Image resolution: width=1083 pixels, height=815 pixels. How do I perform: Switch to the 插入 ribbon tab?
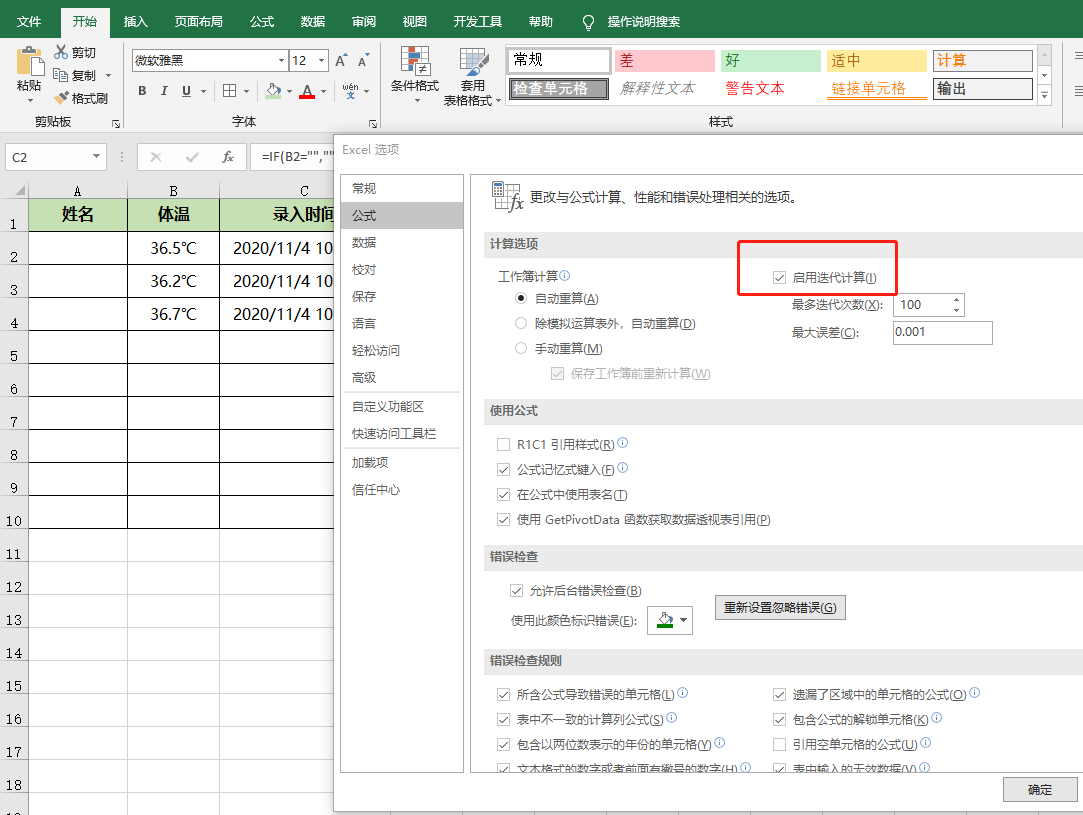click(135, 21)
